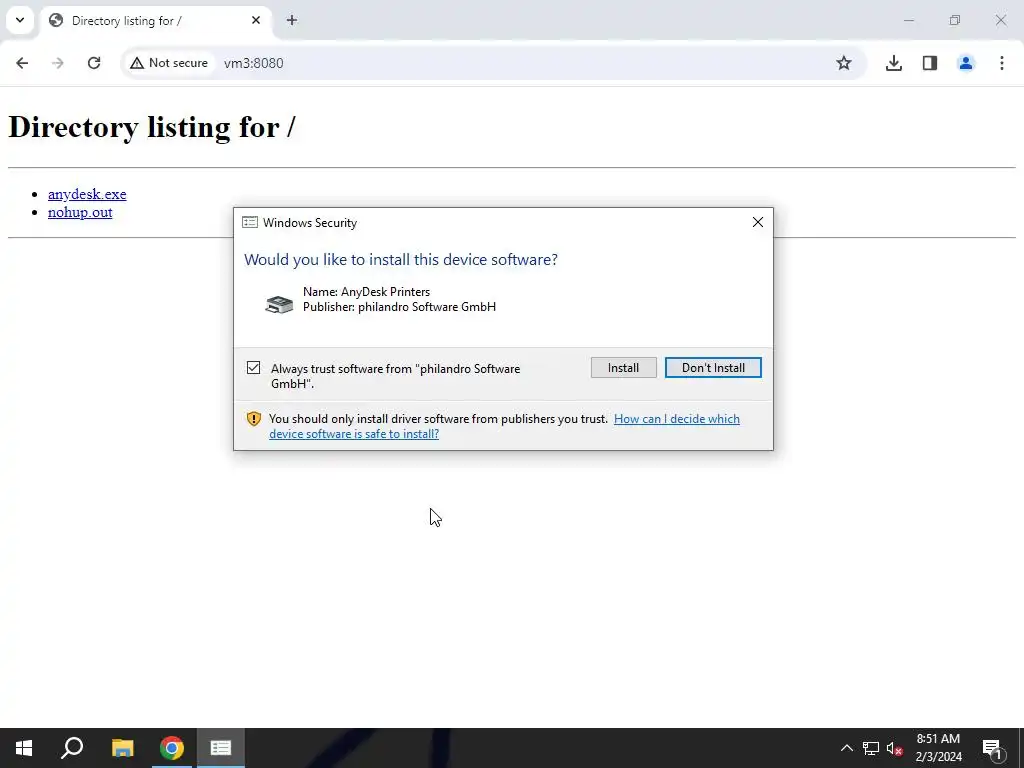The image size is (1024, 768).
Task: Click 'Name: AnyDesk Printers' text
Action: pyautogui.click(x=366, y=292)
